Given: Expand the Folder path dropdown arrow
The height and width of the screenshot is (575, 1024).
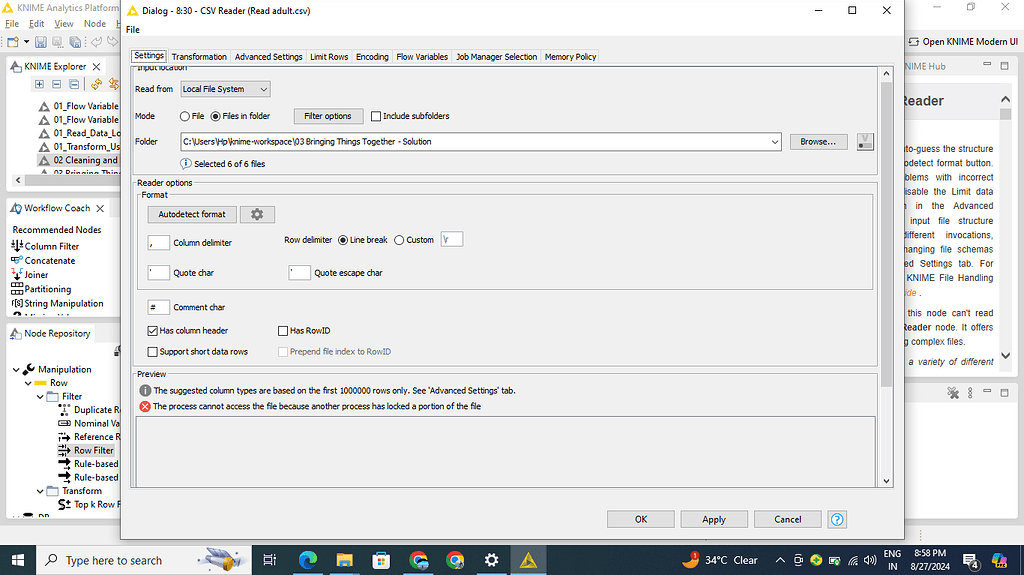Looking at the screenshot, I should click(775, 142).
